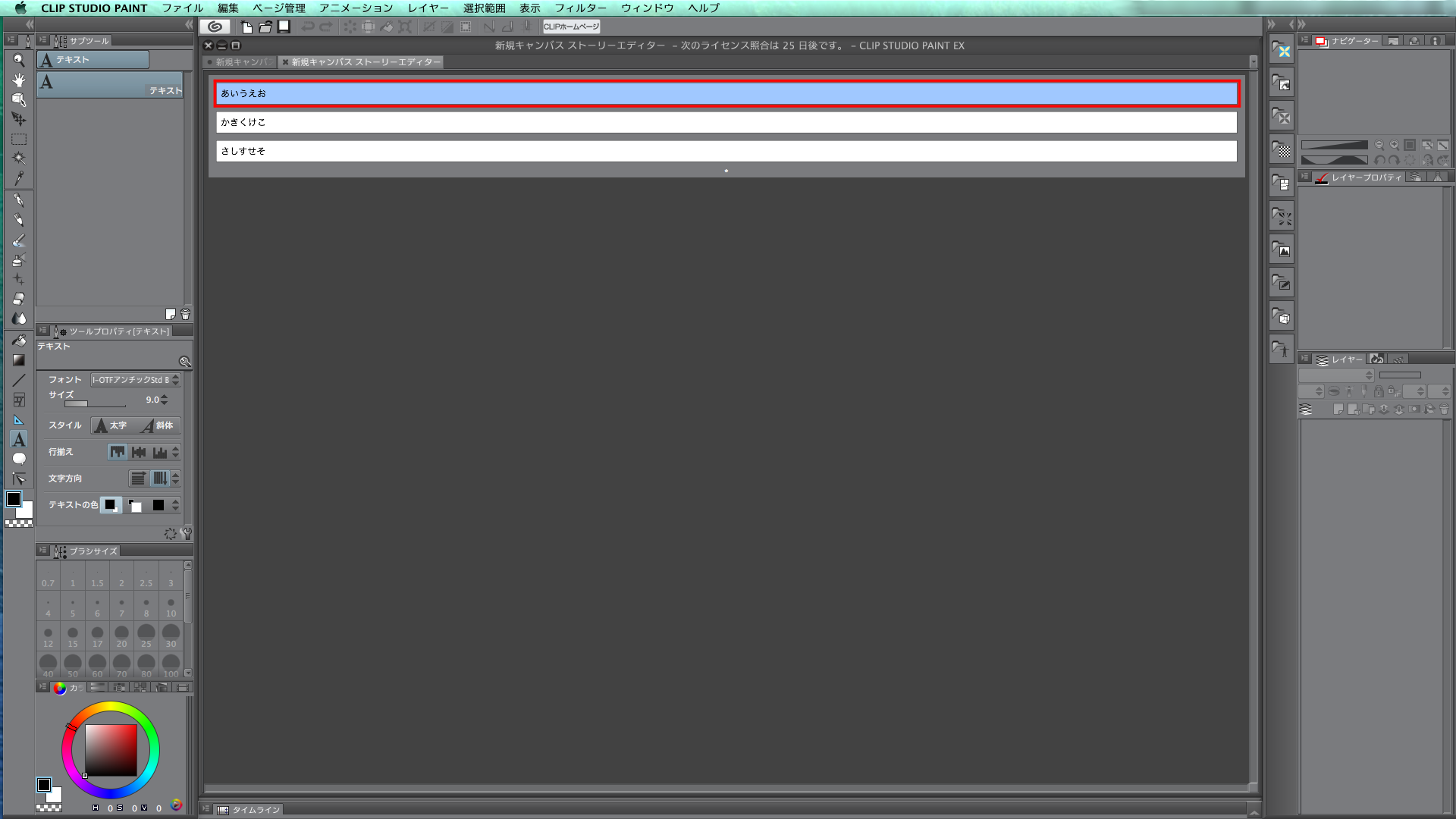
Task: Toggle bold 太字 text style
Action: [x=111, y=425]
